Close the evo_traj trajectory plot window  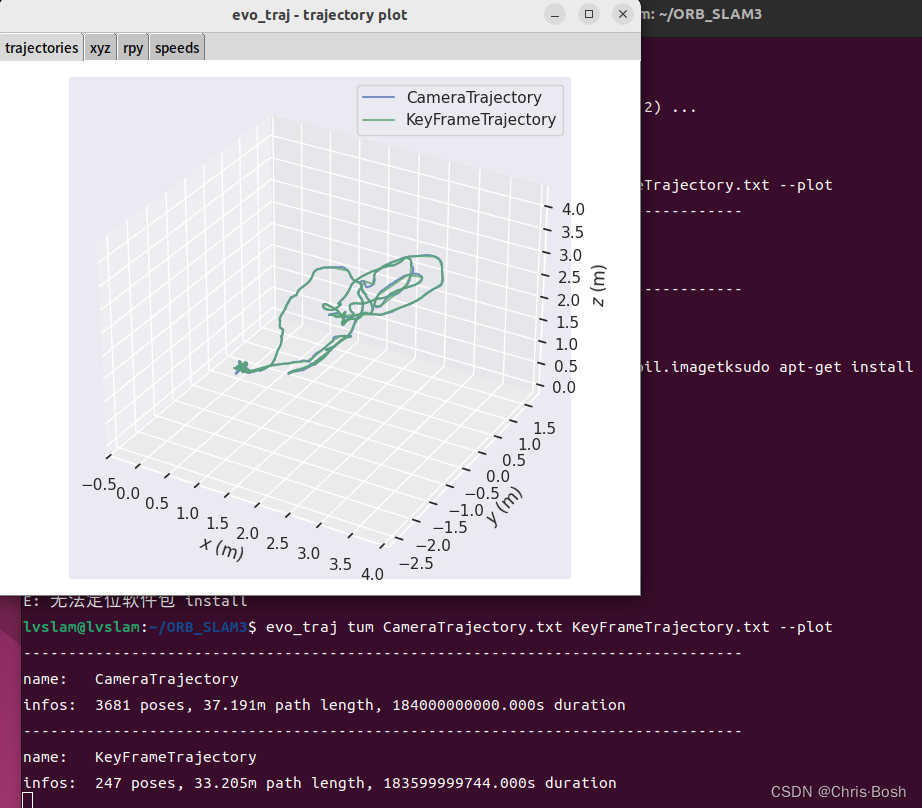pos(623,14)
